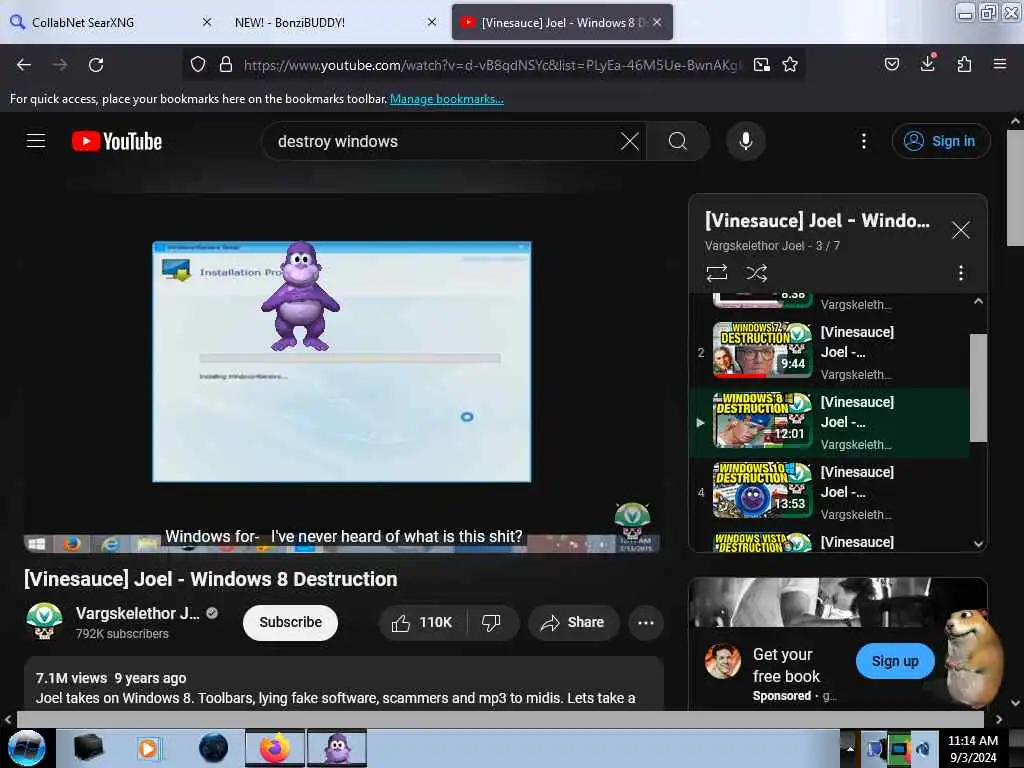Viewport: 1024px width, 768px height.
Task: Clear the search query with the X
Action: [629, 141]
